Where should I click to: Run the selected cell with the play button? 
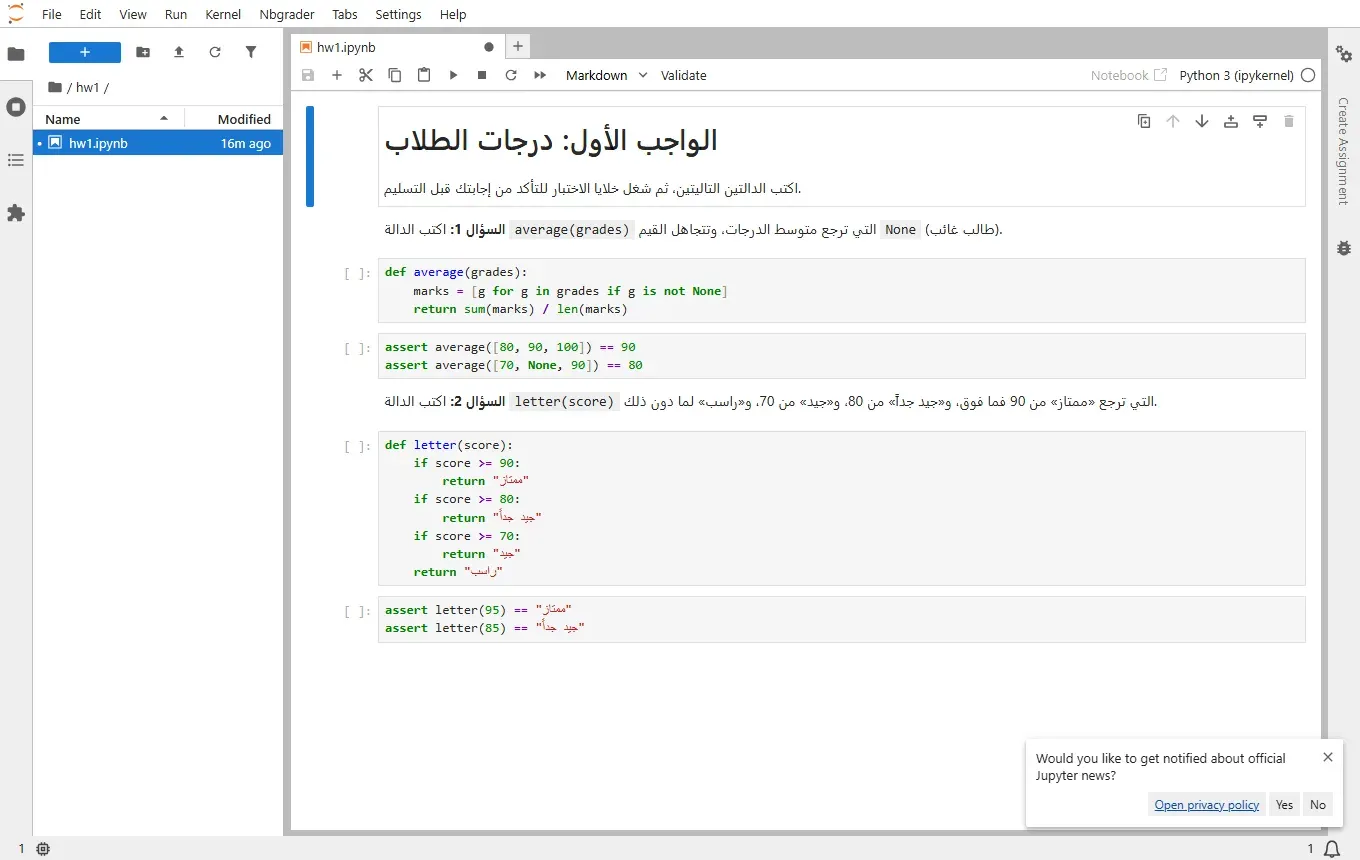point(453,75)
